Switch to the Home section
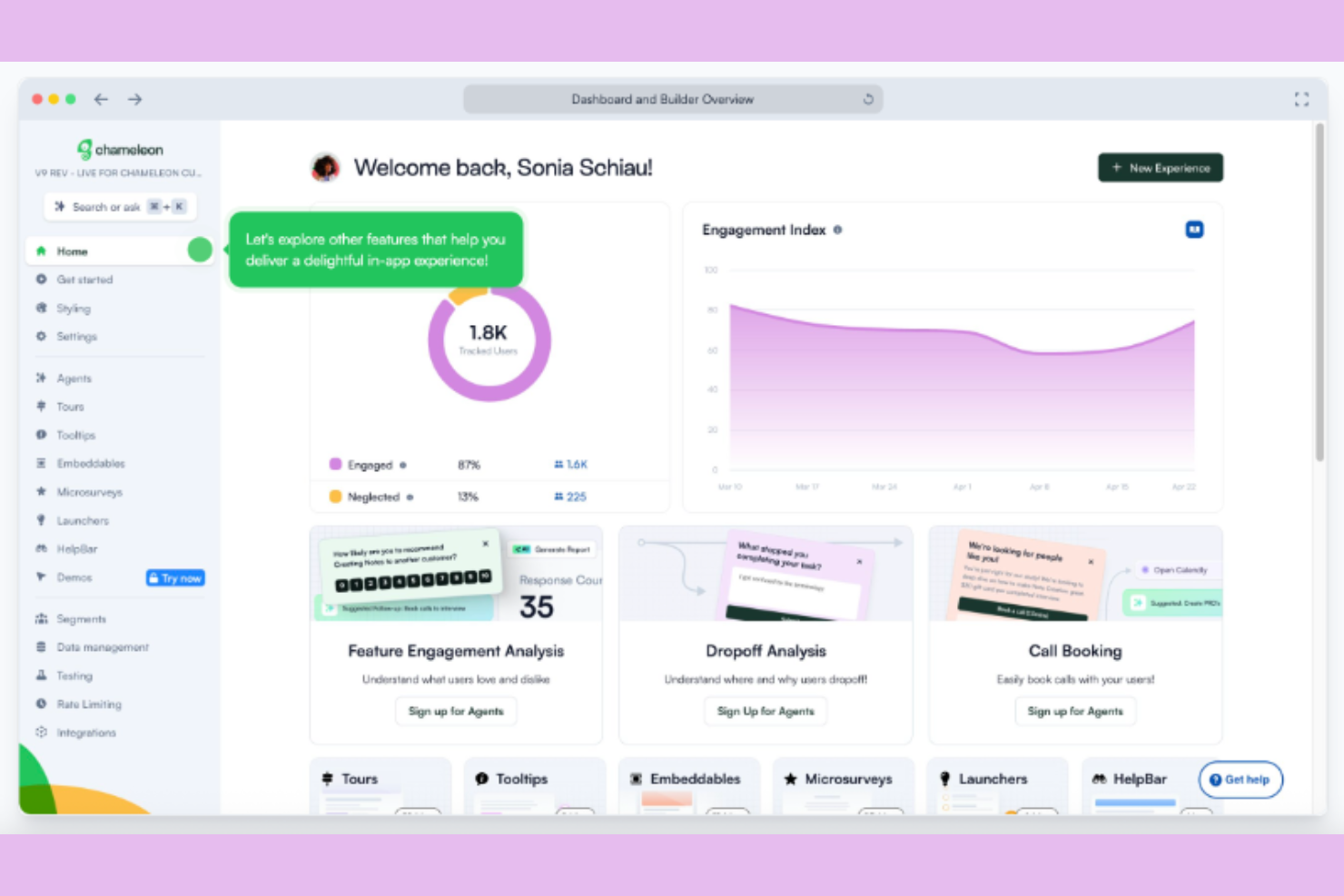This screenshot has height=896, width=1344. (73, 251)
